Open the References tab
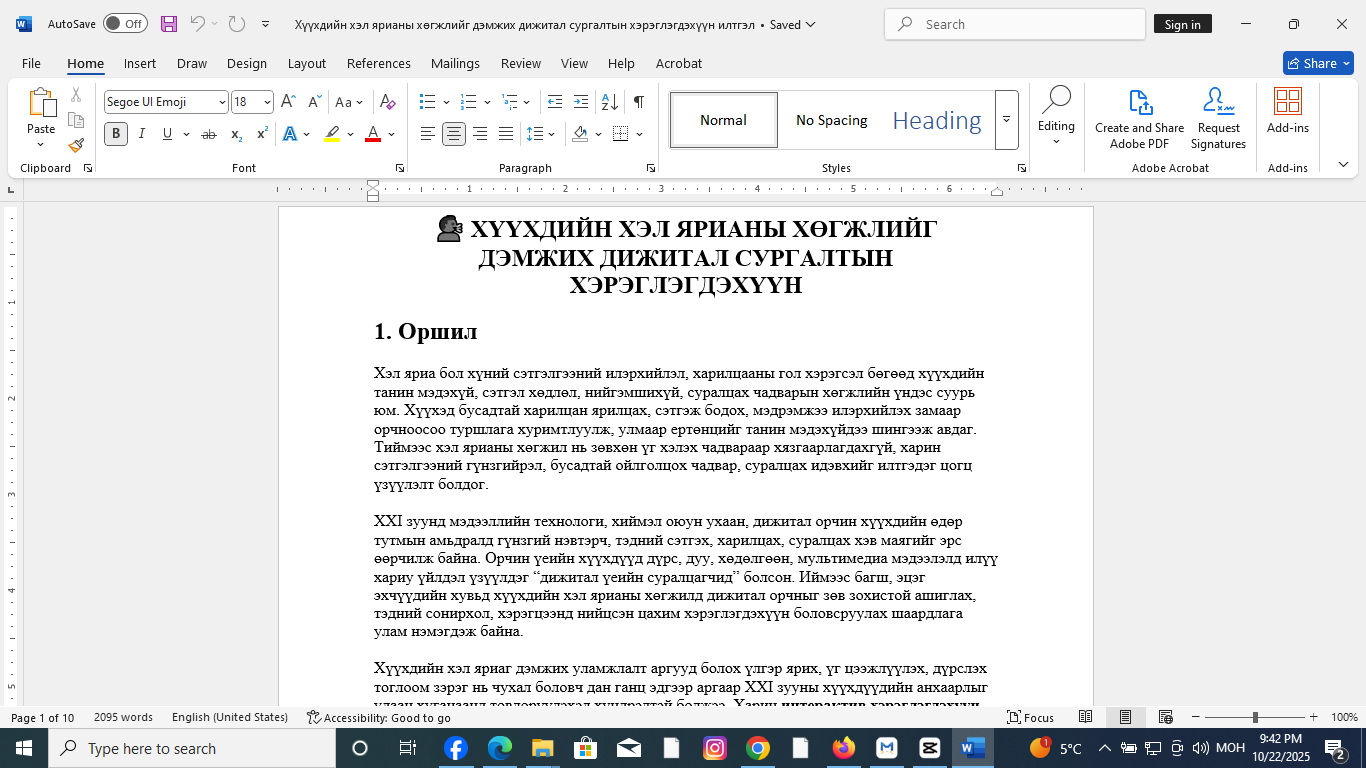Screen dimensions: 1366x768 click(379, 63)
